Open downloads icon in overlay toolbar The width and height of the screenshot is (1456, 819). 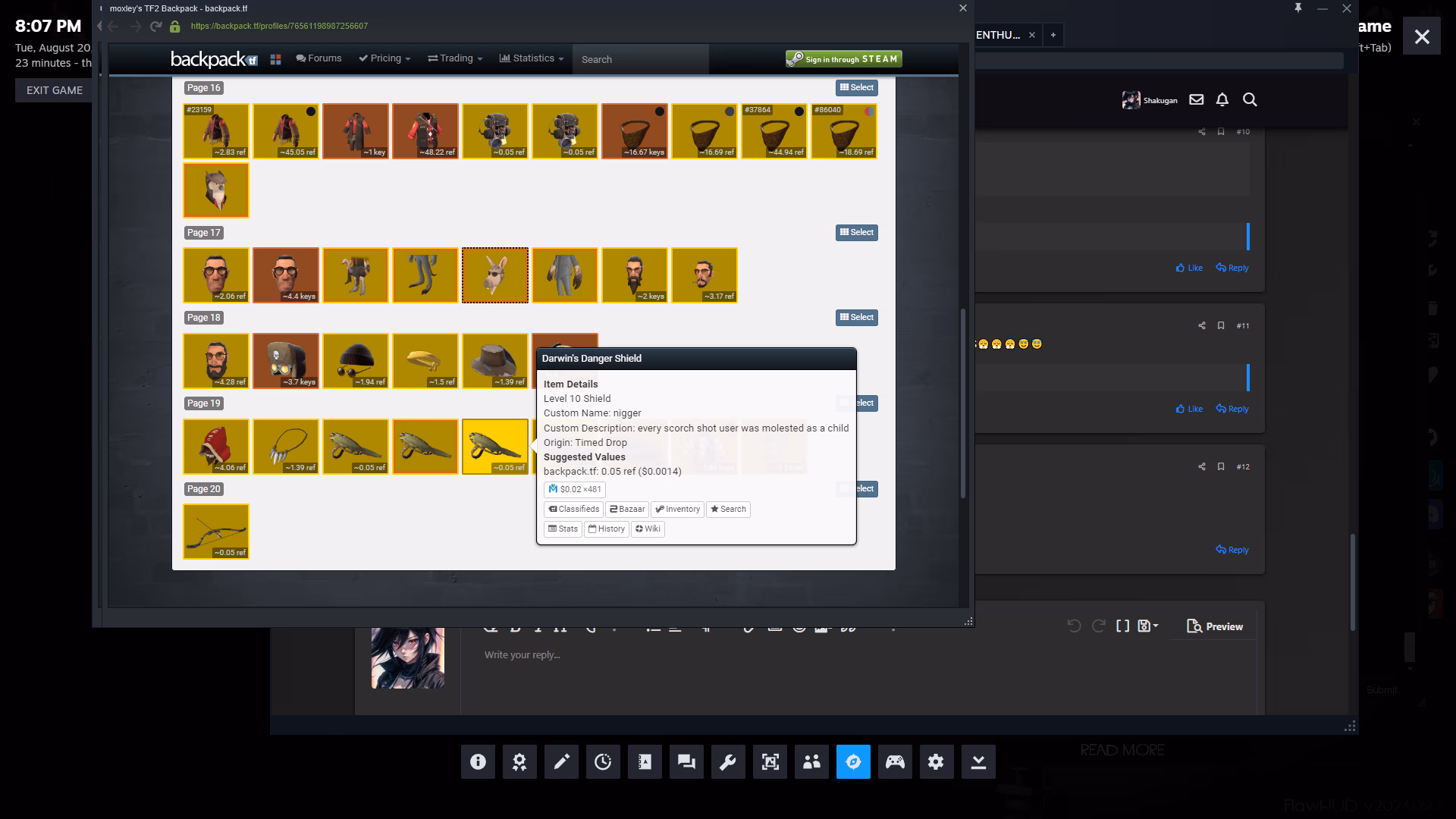tap(978, 761)
